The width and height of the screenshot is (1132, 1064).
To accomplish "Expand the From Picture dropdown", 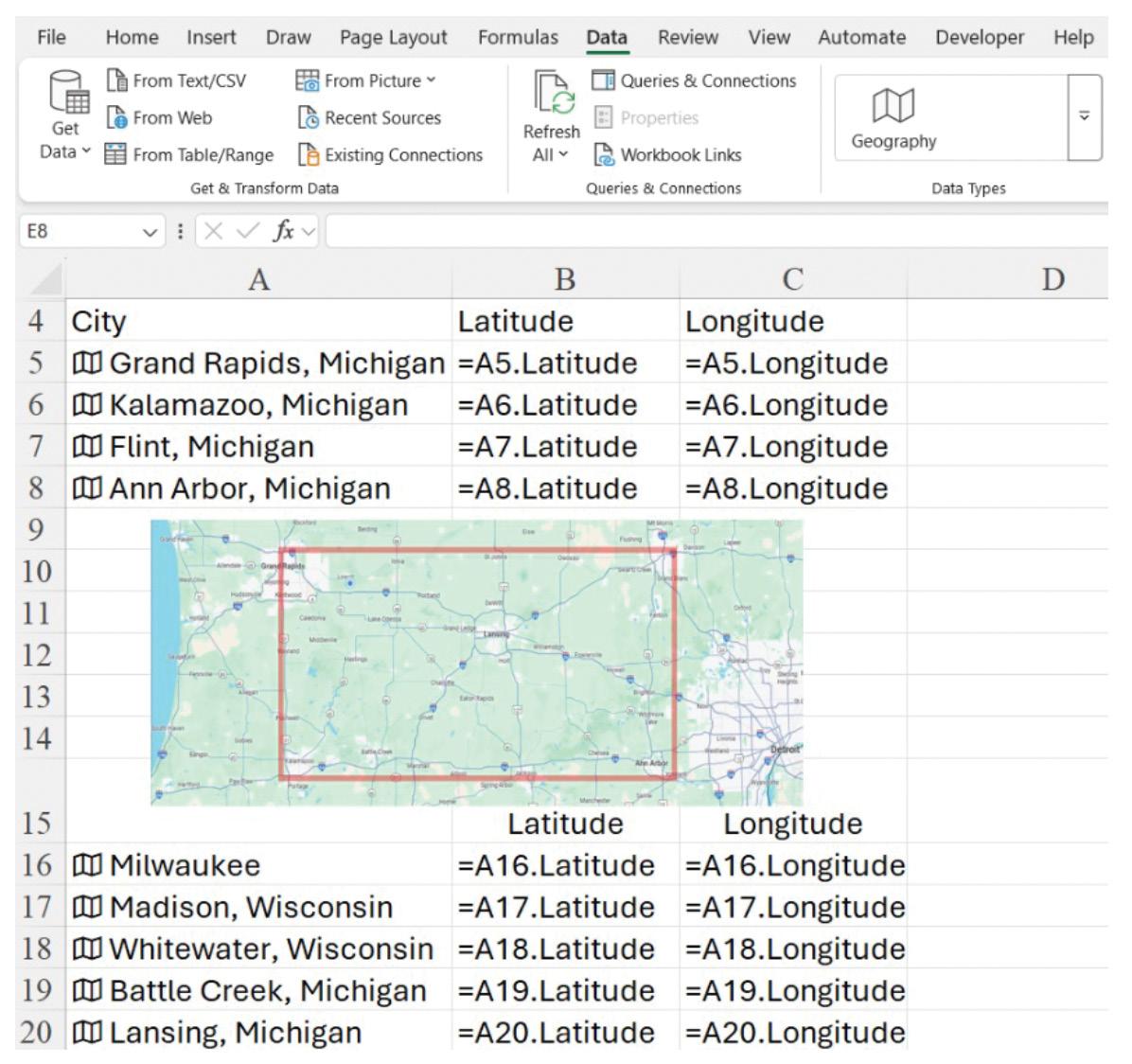I will pyautogui.click(x=431, y=80).
